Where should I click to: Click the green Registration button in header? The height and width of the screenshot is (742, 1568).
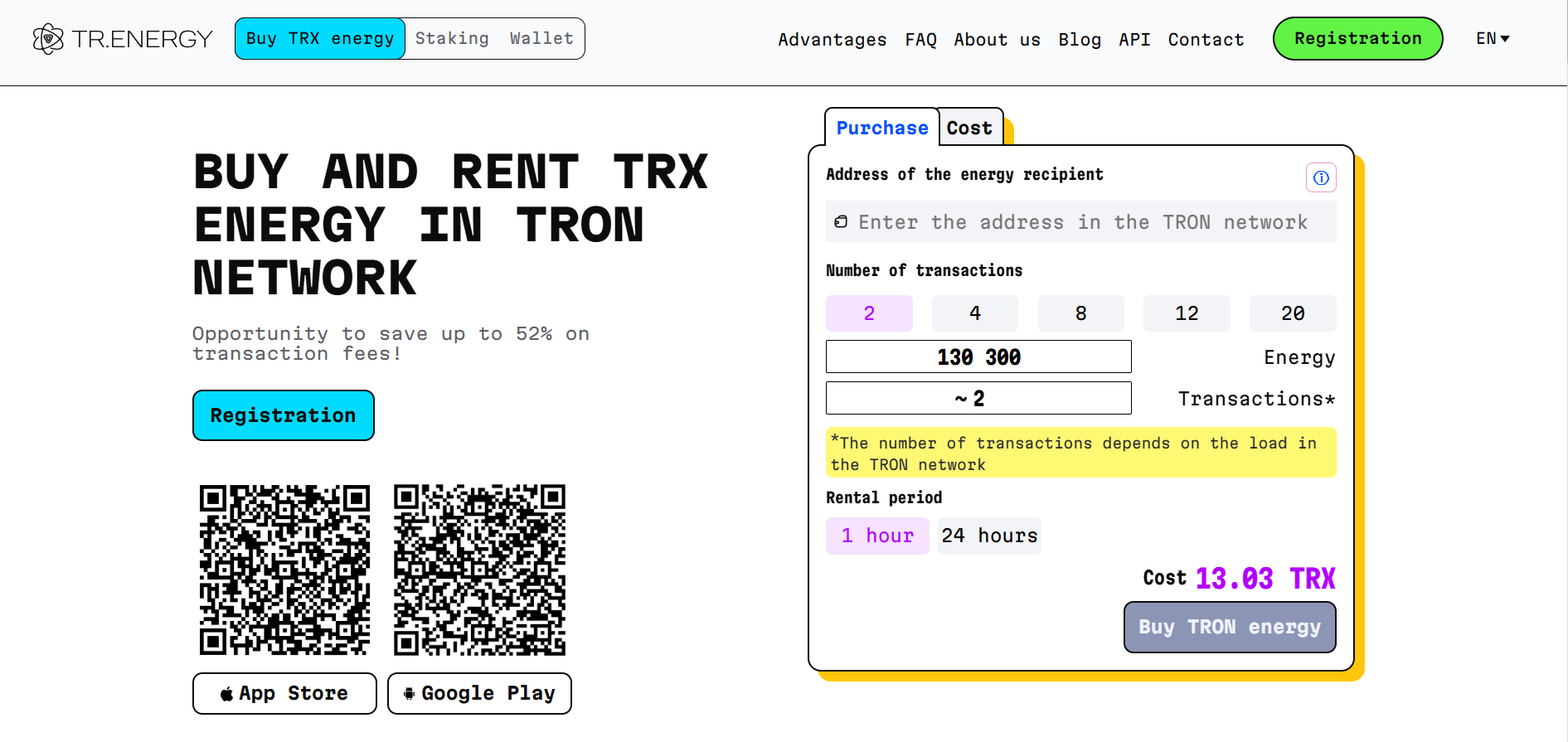pos(1357,39)
